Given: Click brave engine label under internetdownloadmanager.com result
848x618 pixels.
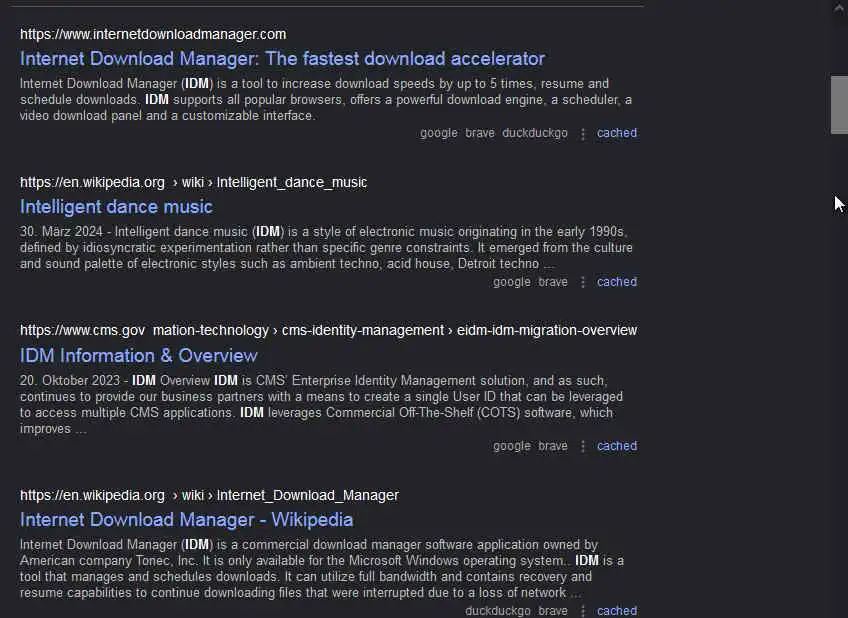Looking at the screenshot, I should click(480, 133).
